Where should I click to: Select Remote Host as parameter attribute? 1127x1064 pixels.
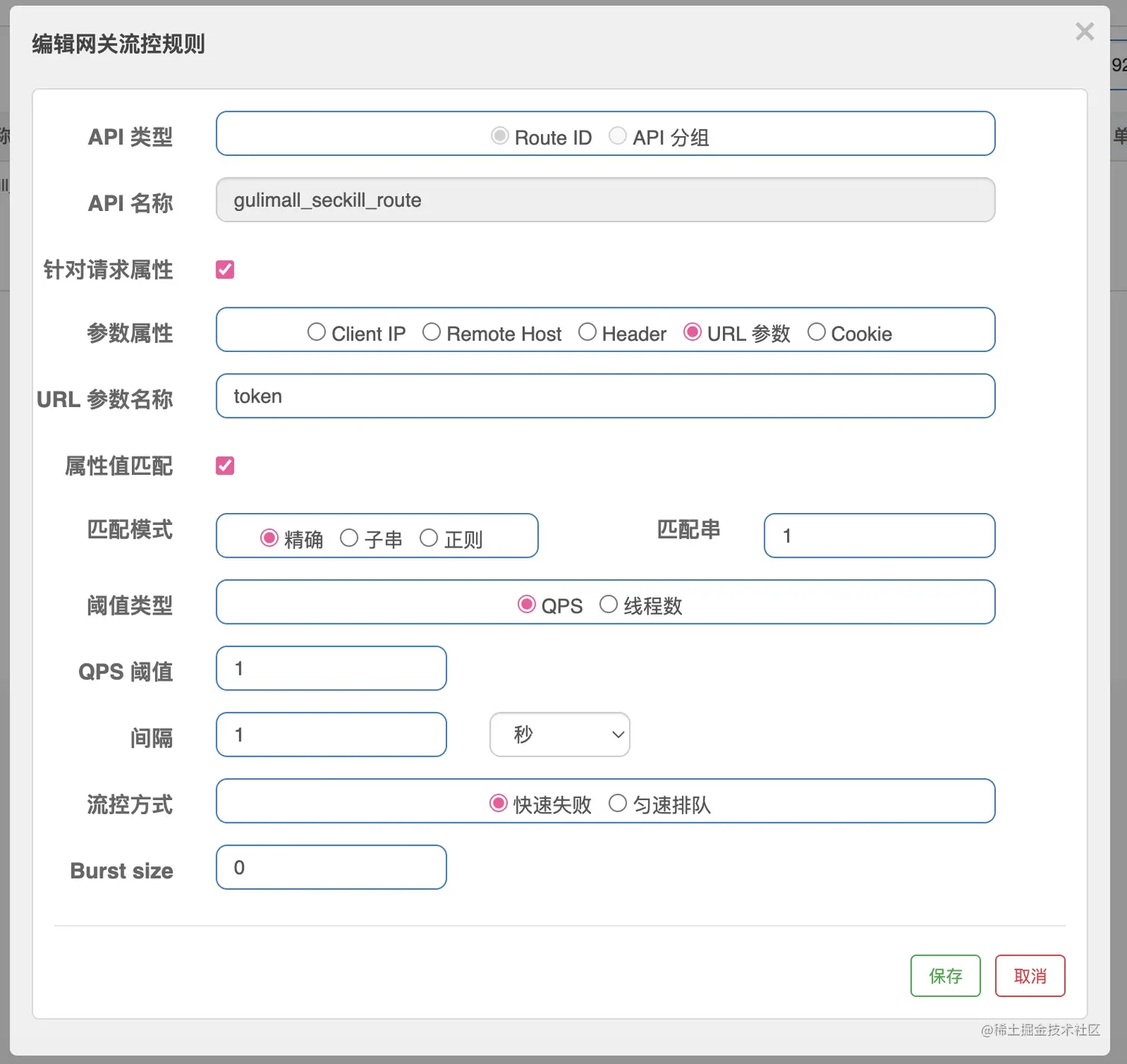432,332
